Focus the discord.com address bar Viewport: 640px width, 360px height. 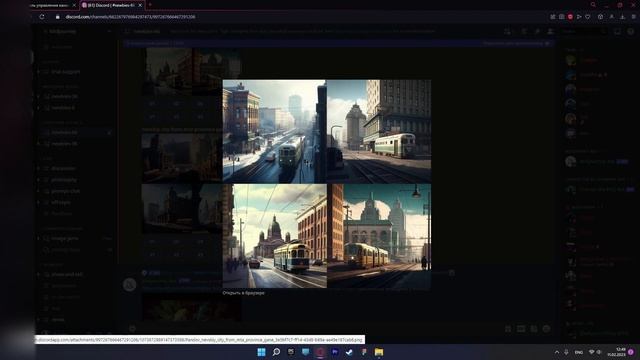pos(130,17)
